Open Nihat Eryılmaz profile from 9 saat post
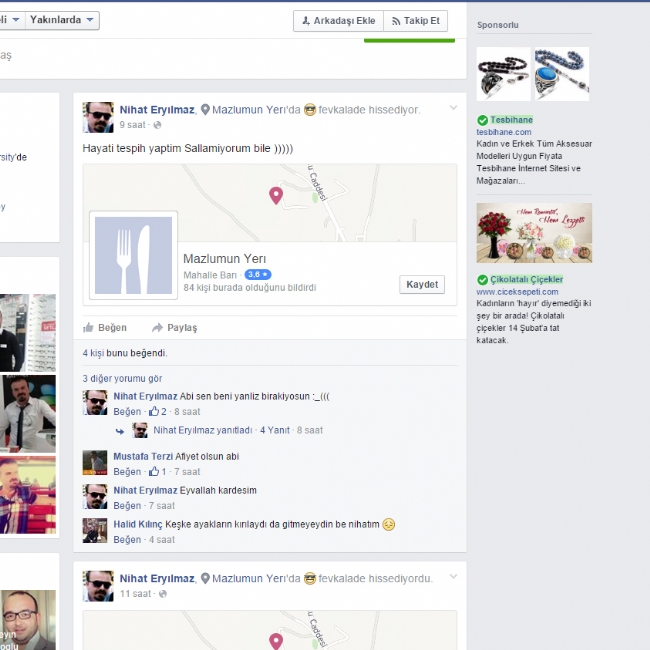The height and width of the screenshot is (650, 650). click(x=157, y=110)
